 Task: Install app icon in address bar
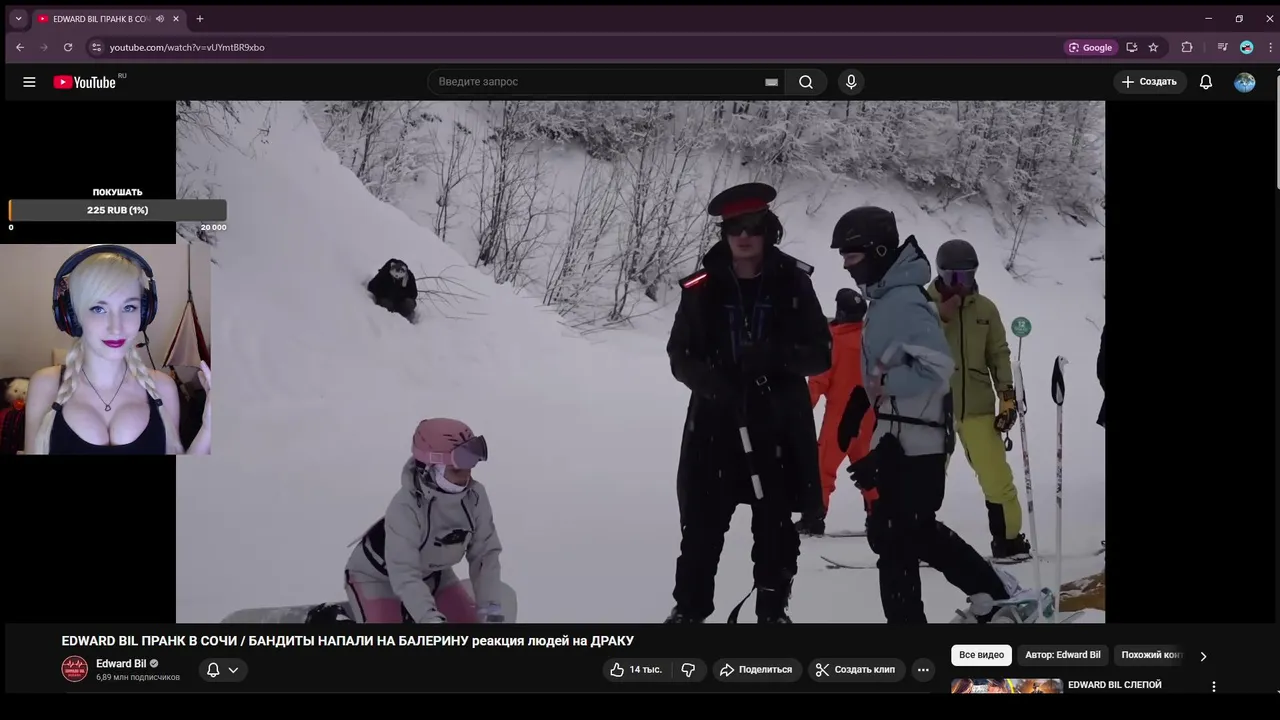pyautogui.click(x=1131, y=47)
